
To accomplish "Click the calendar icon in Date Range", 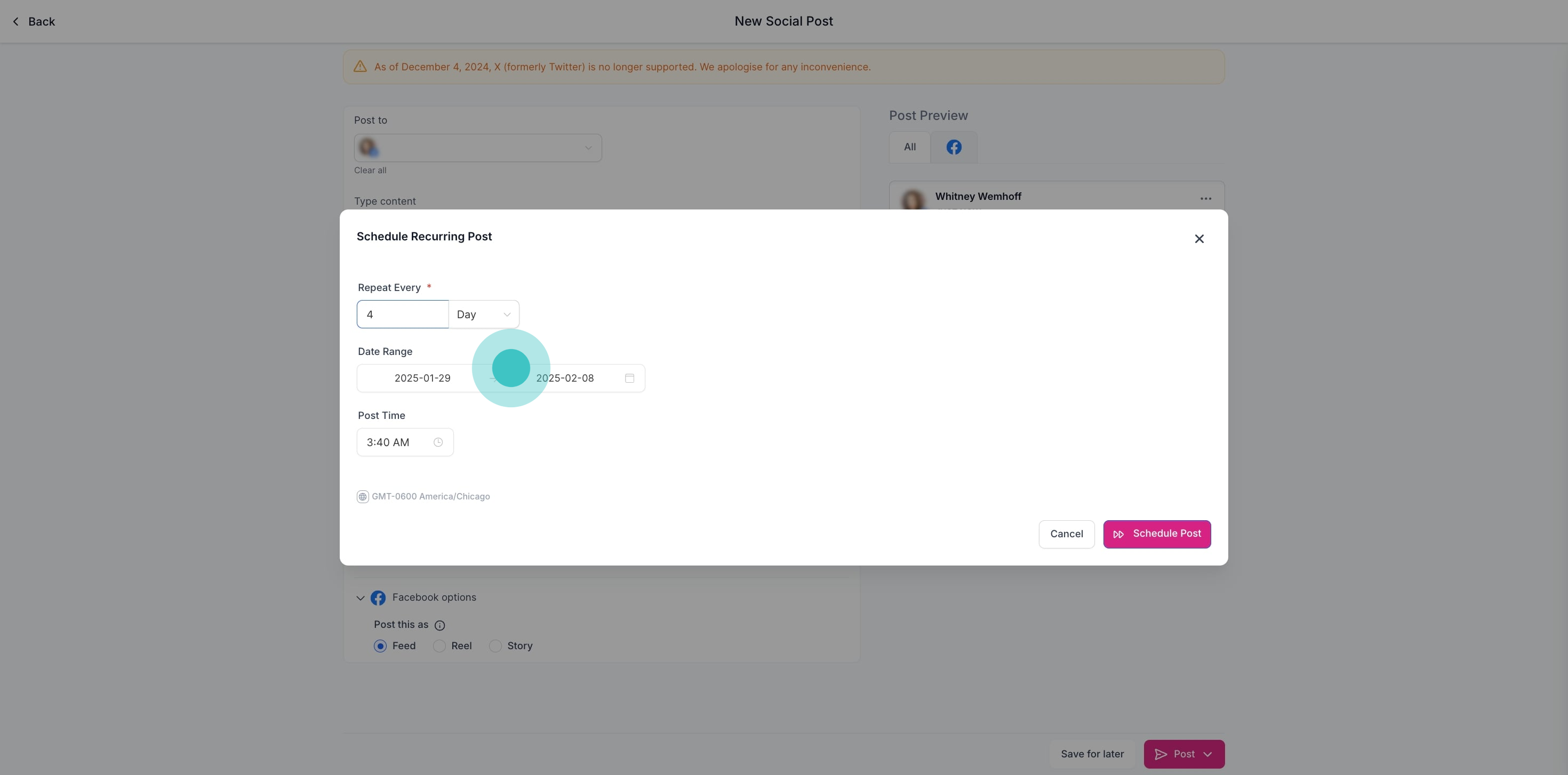I will pyautogui.click(x=629, y=378).
